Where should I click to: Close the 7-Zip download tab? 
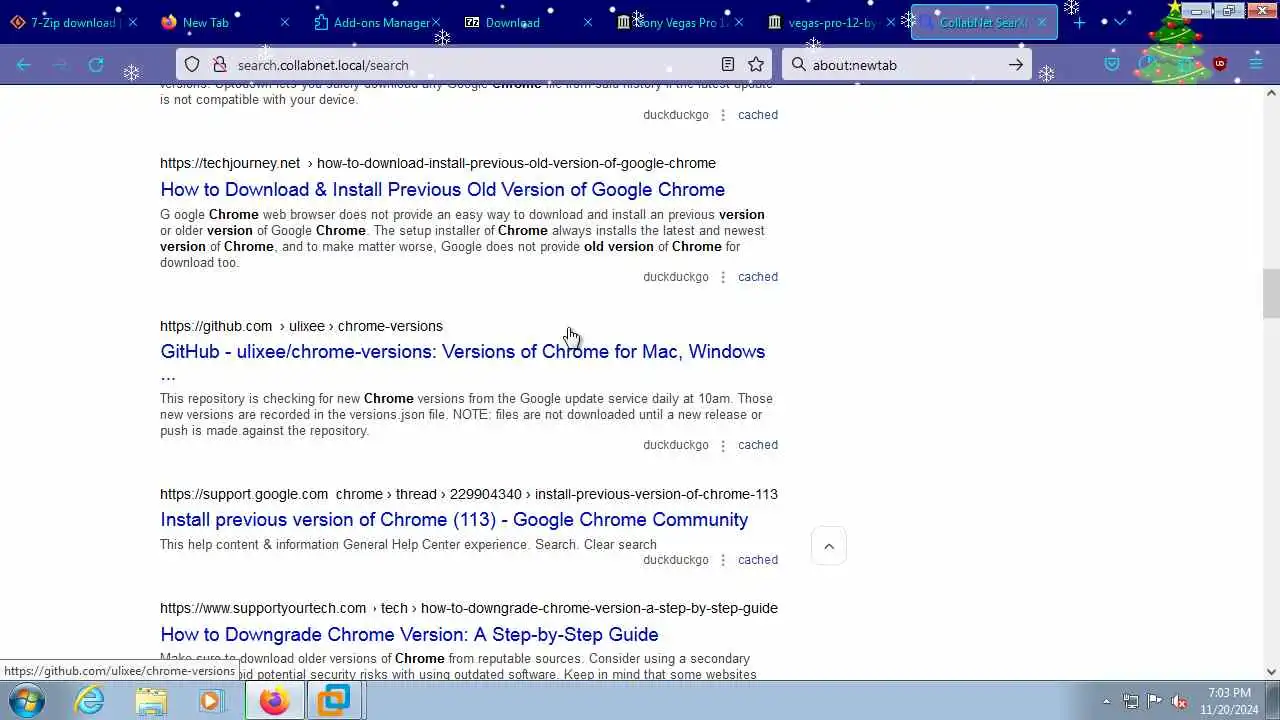tap(132, 22)
